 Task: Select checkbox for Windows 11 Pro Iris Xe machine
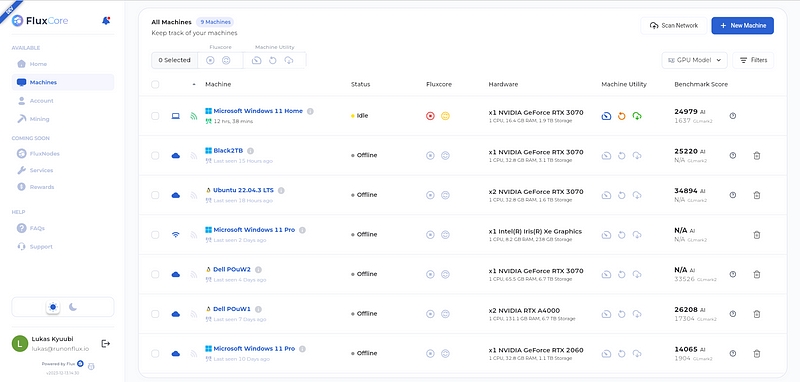155,235
